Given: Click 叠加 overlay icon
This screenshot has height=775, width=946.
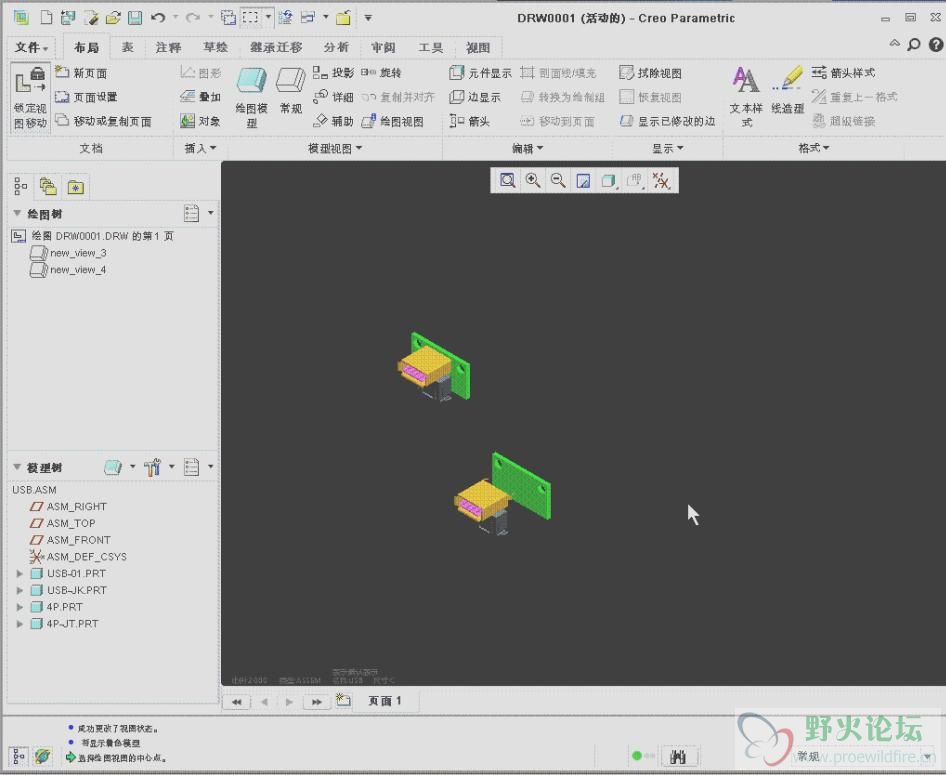Looking at the screenshot, I should pos(200,97).
